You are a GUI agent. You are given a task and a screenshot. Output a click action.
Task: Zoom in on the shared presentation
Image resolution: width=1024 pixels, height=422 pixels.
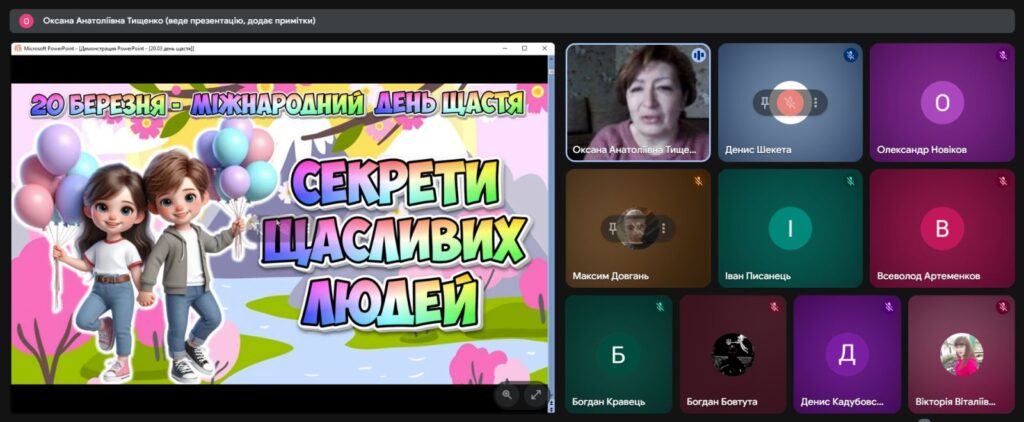[x=507, y=395]
